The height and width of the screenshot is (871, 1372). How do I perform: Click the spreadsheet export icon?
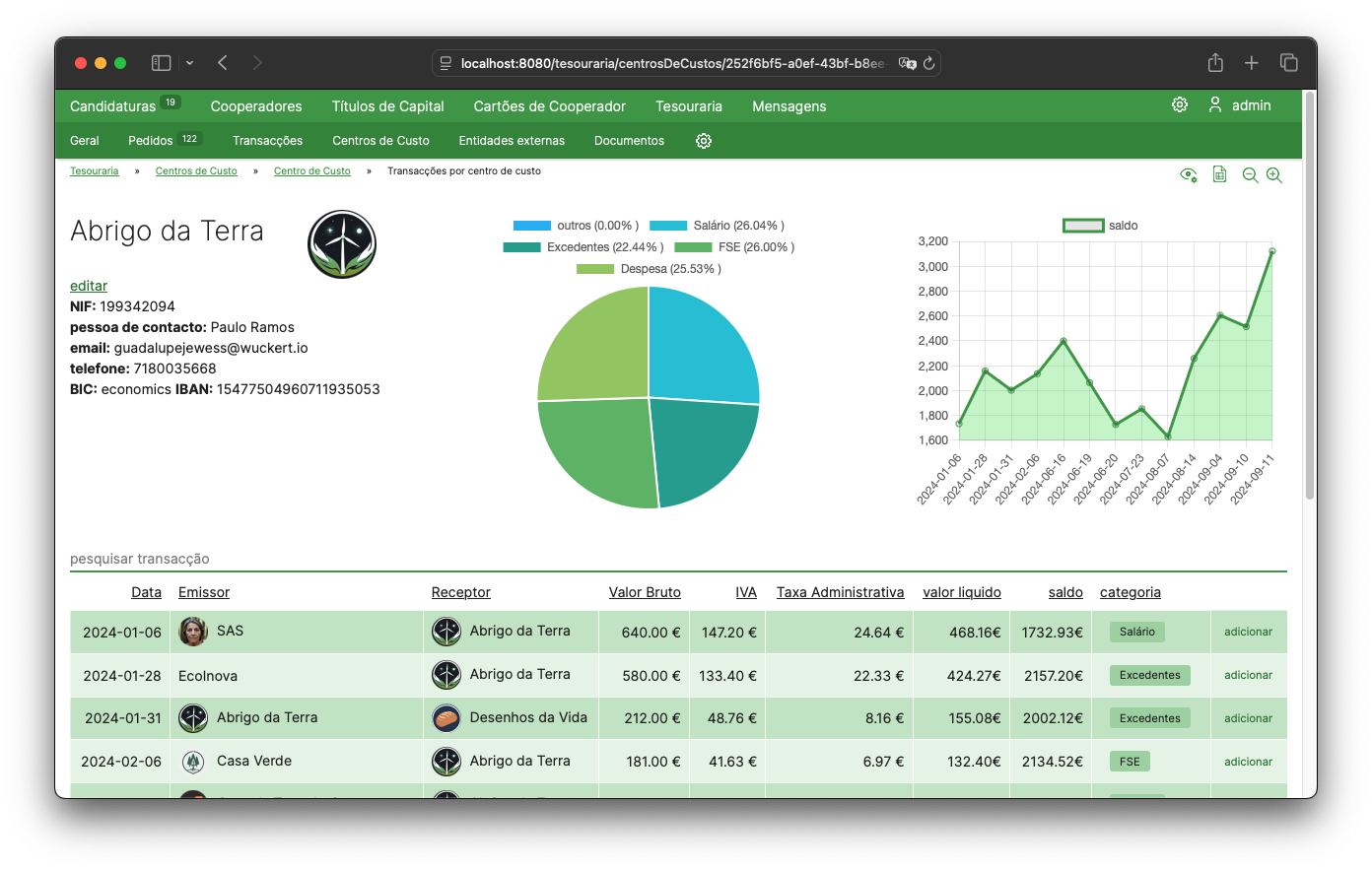click(1219, 174)
